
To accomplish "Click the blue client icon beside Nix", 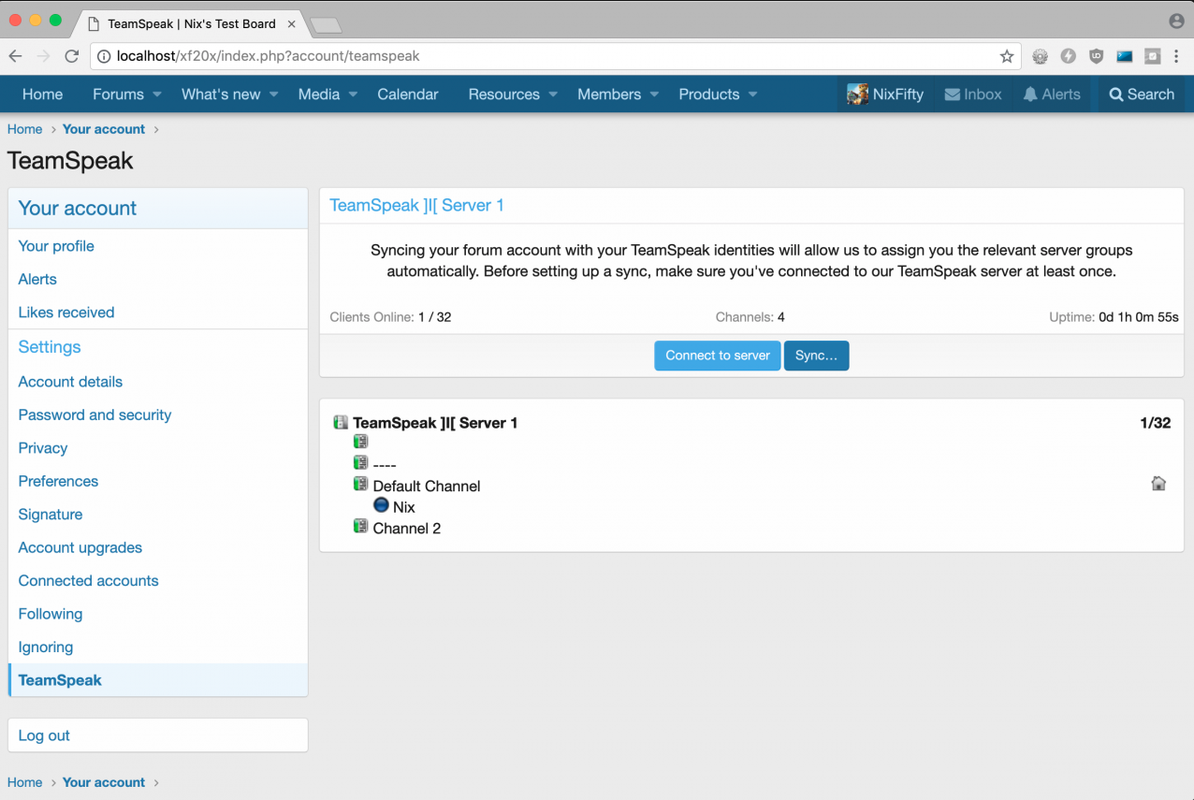I will (x=382, y=505).
